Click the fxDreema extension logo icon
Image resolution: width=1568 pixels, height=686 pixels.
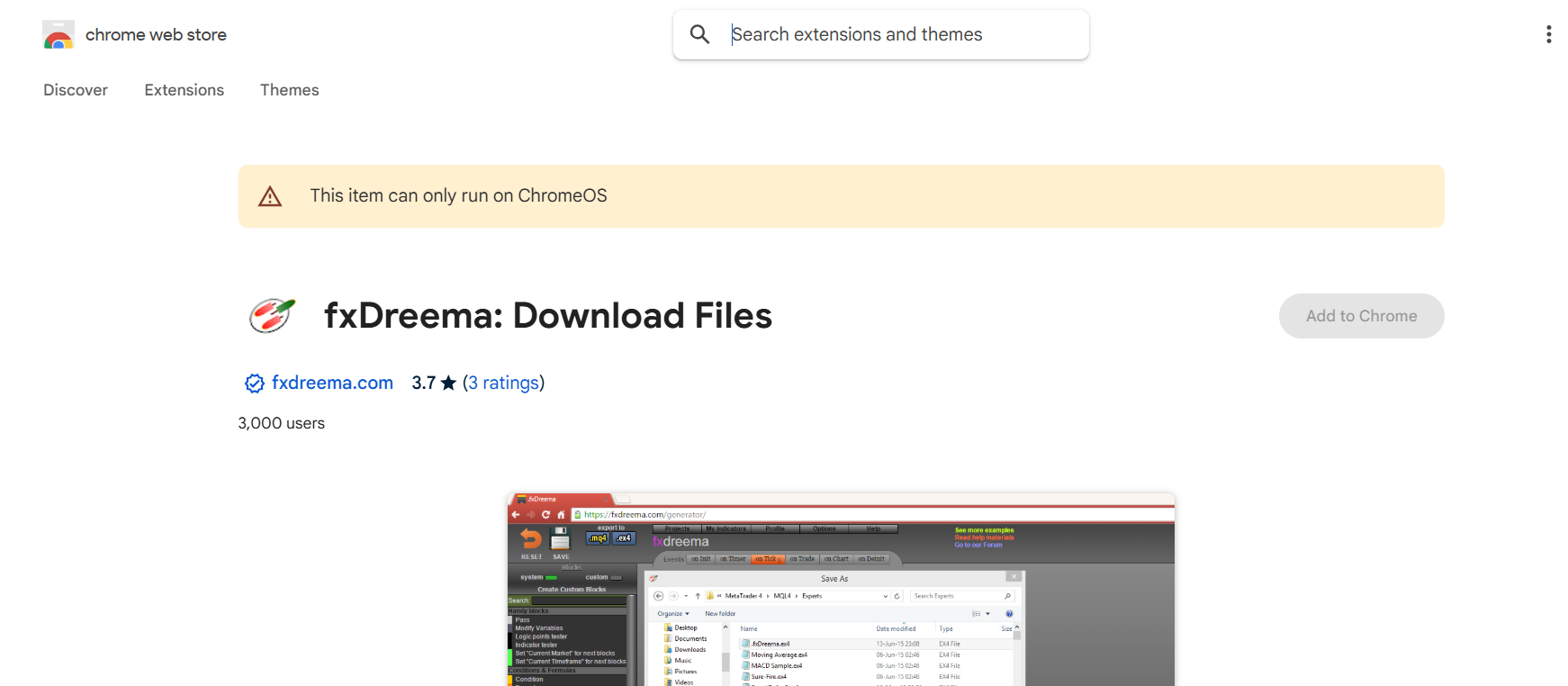tap(272, 316)
